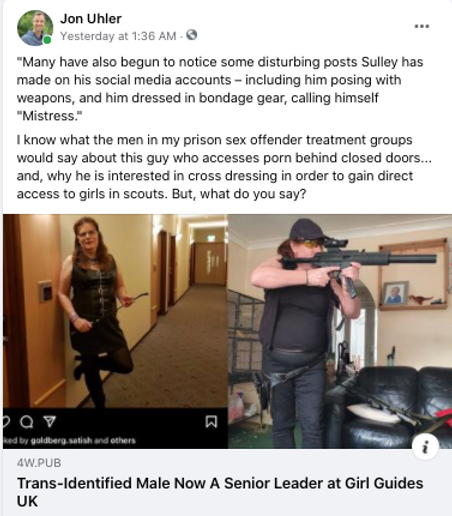
Task: Click the framed portrait on the shelf
Action: coord(395,293)
